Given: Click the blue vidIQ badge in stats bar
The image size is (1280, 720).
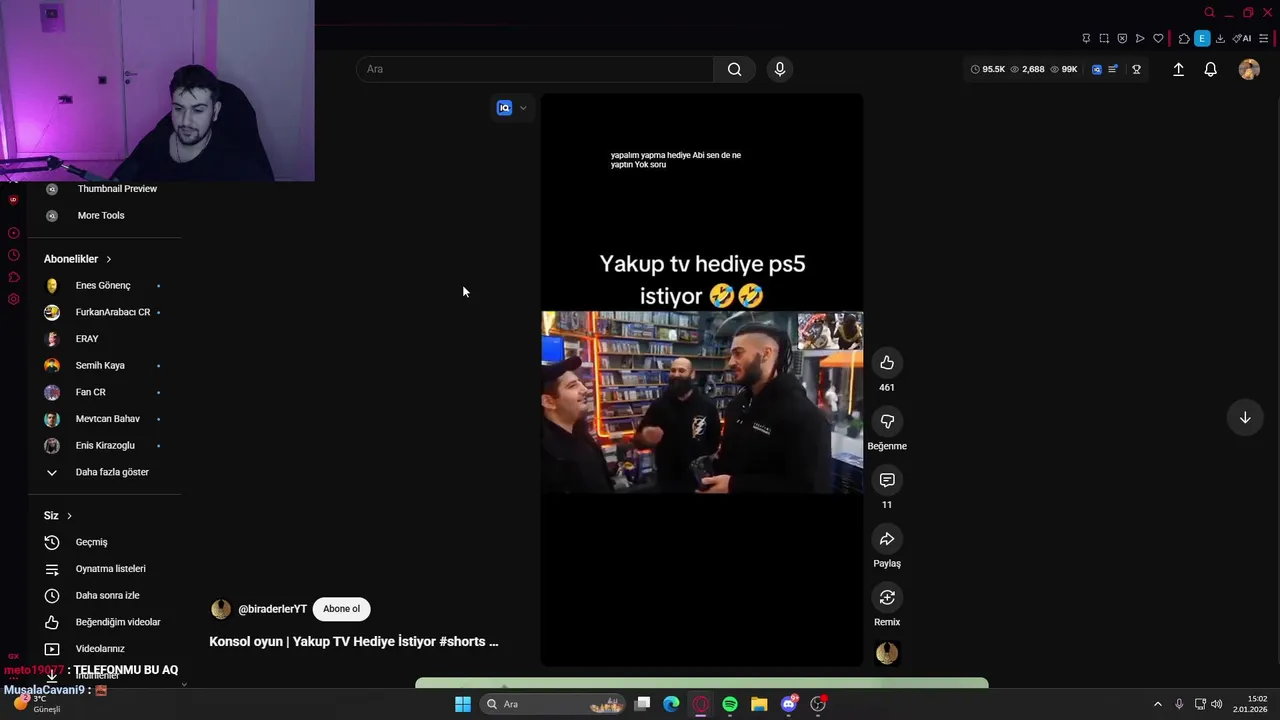Looking at the screenshot, I should coord(1097,69).
